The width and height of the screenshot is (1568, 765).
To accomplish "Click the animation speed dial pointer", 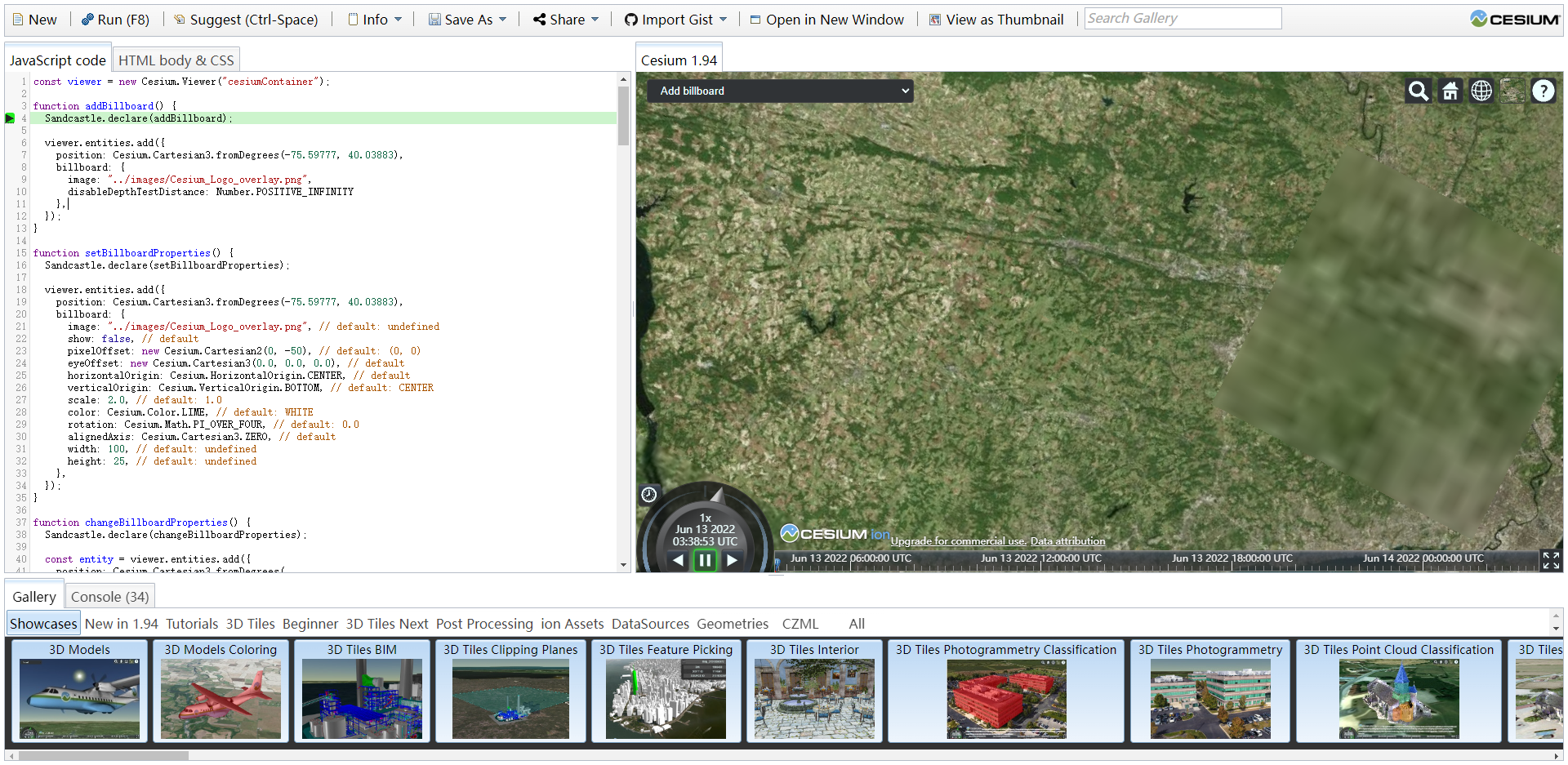I will (x=717, y=494).
